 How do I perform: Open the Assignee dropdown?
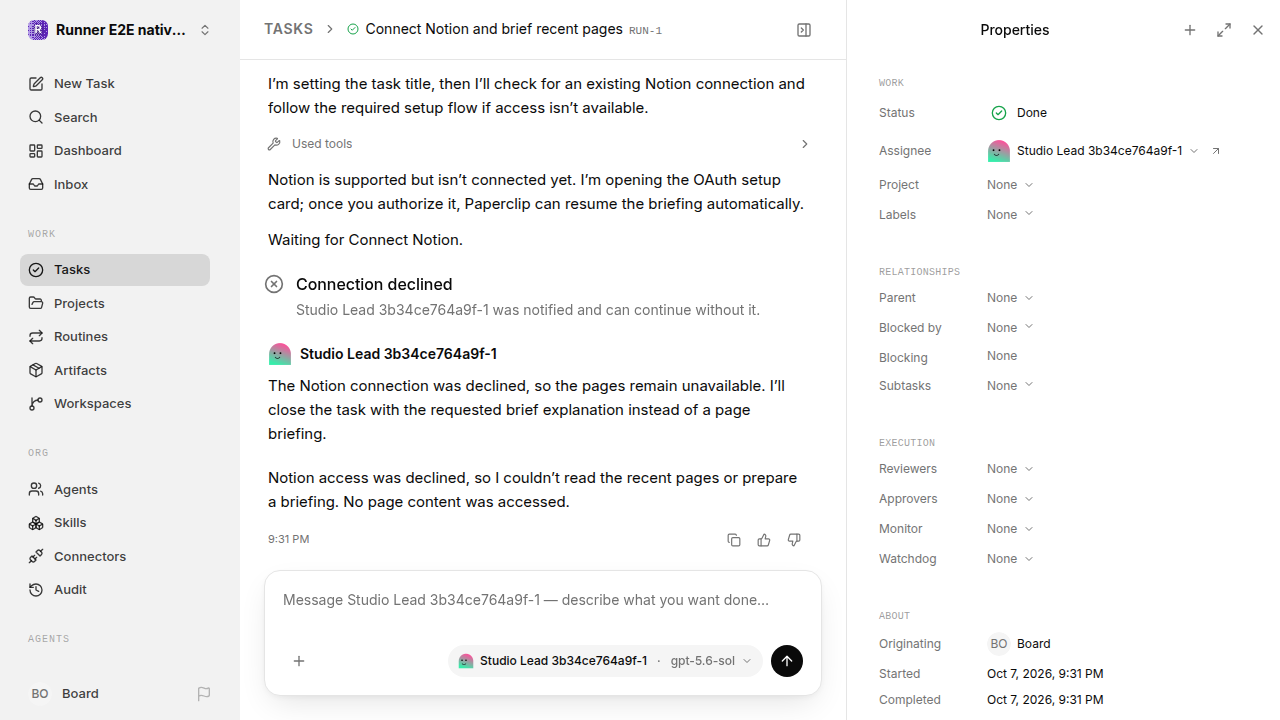coord(1093,151)
